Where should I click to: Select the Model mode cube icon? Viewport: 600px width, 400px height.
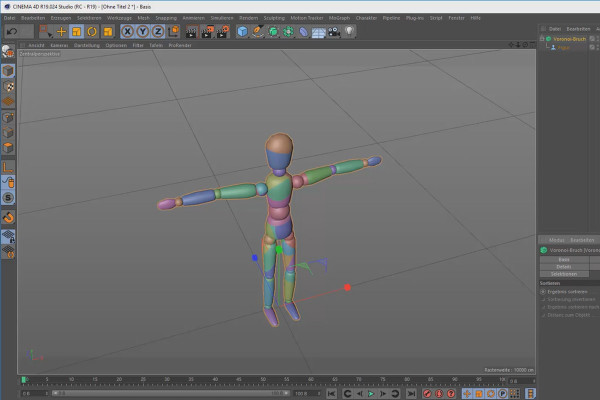pyautogui.click(x=8, y=71)
